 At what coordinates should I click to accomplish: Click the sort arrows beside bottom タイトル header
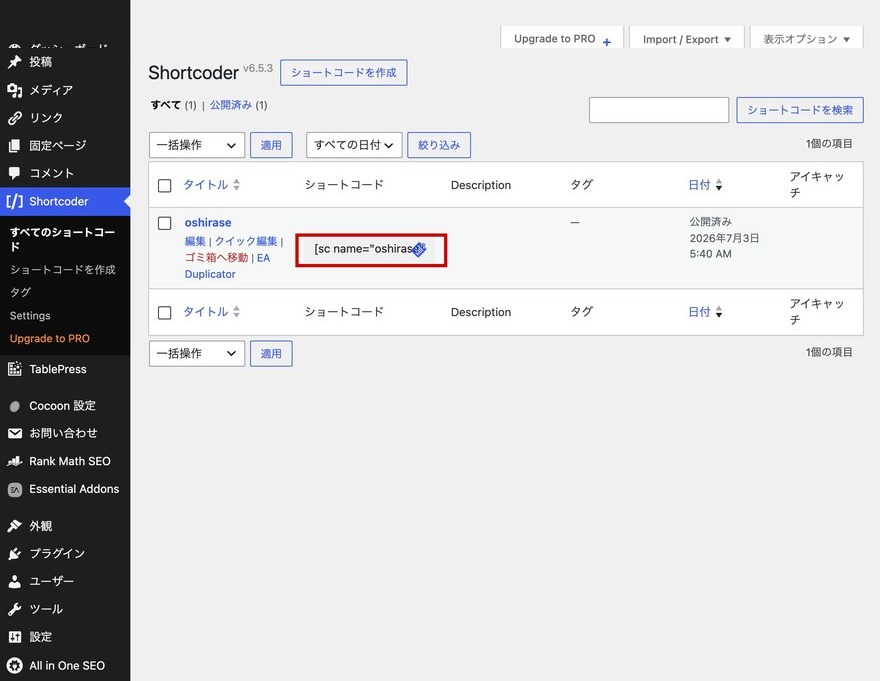(236, 312)
